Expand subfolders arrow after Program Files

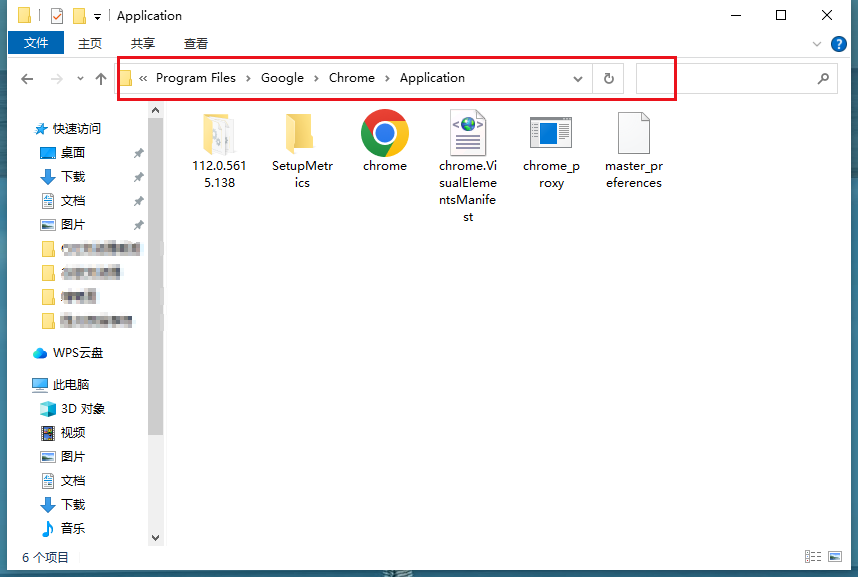click(248, 79)
